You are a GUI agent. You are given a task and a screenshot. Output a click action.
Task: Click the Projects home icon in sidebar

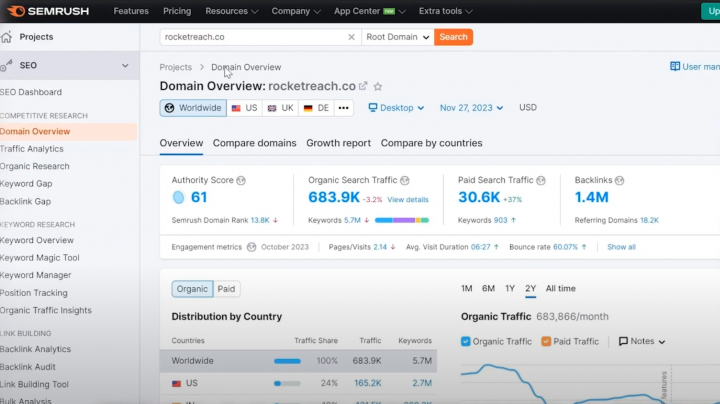click(7, 37)
